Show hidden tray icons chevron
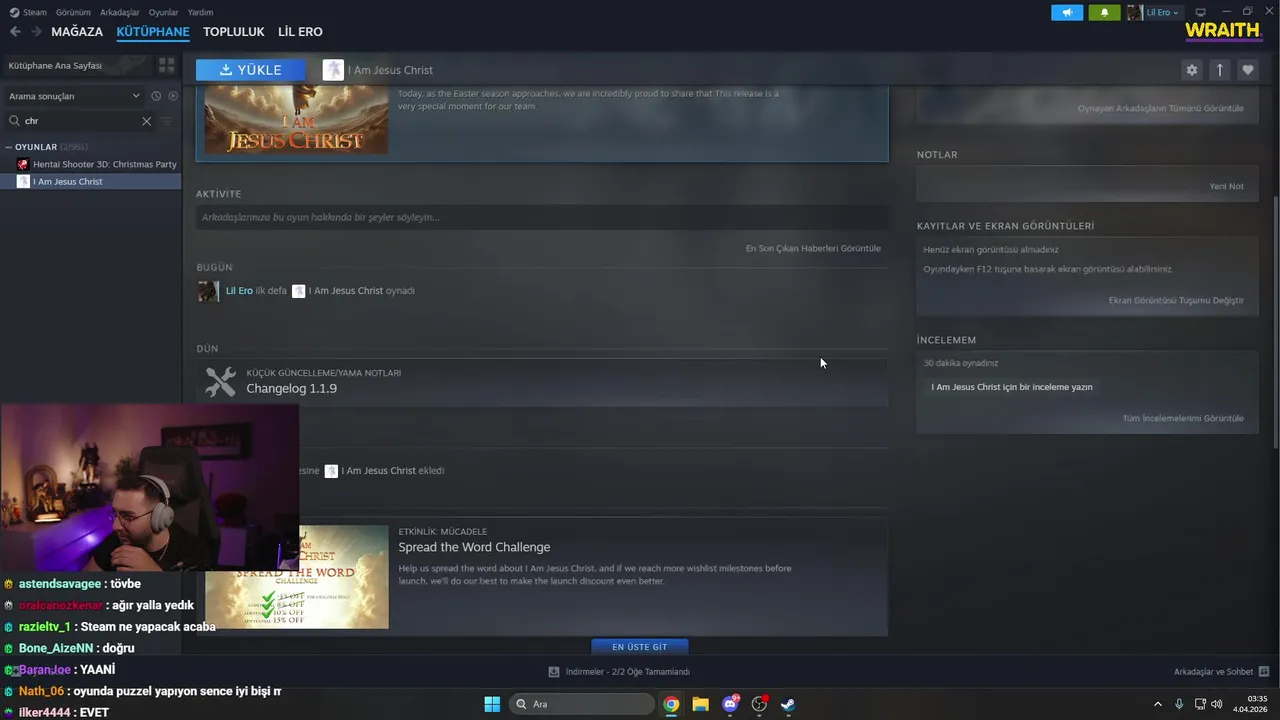The height and width of the screenshot is (720, 1280). [x=1158, y=704]
